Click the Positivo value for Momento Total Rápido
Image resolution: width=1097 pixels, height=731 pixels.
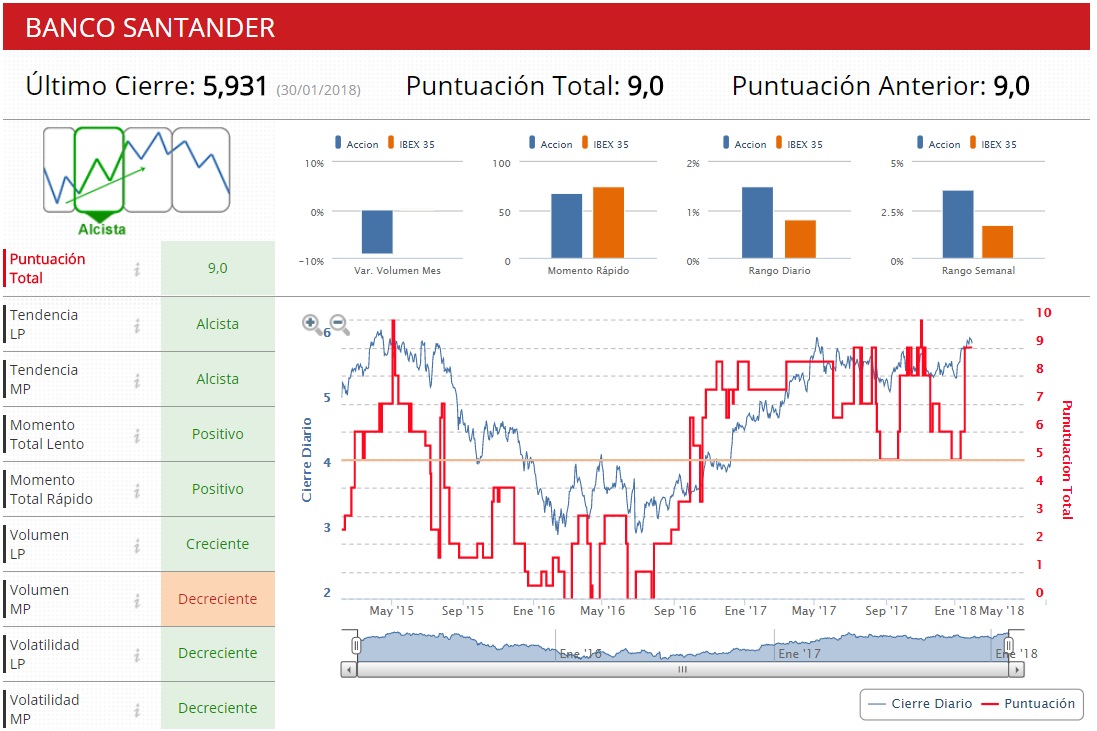[218, 490]
